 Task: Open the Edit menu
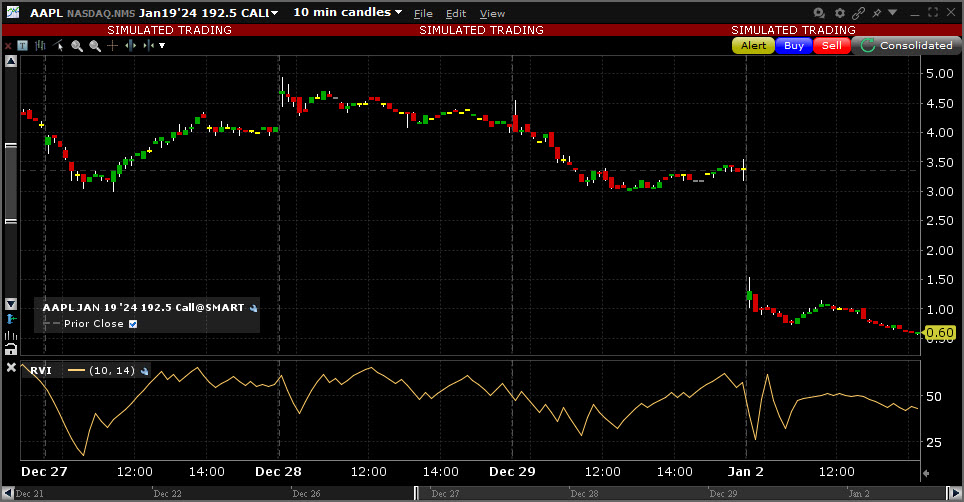coord(456,14)
